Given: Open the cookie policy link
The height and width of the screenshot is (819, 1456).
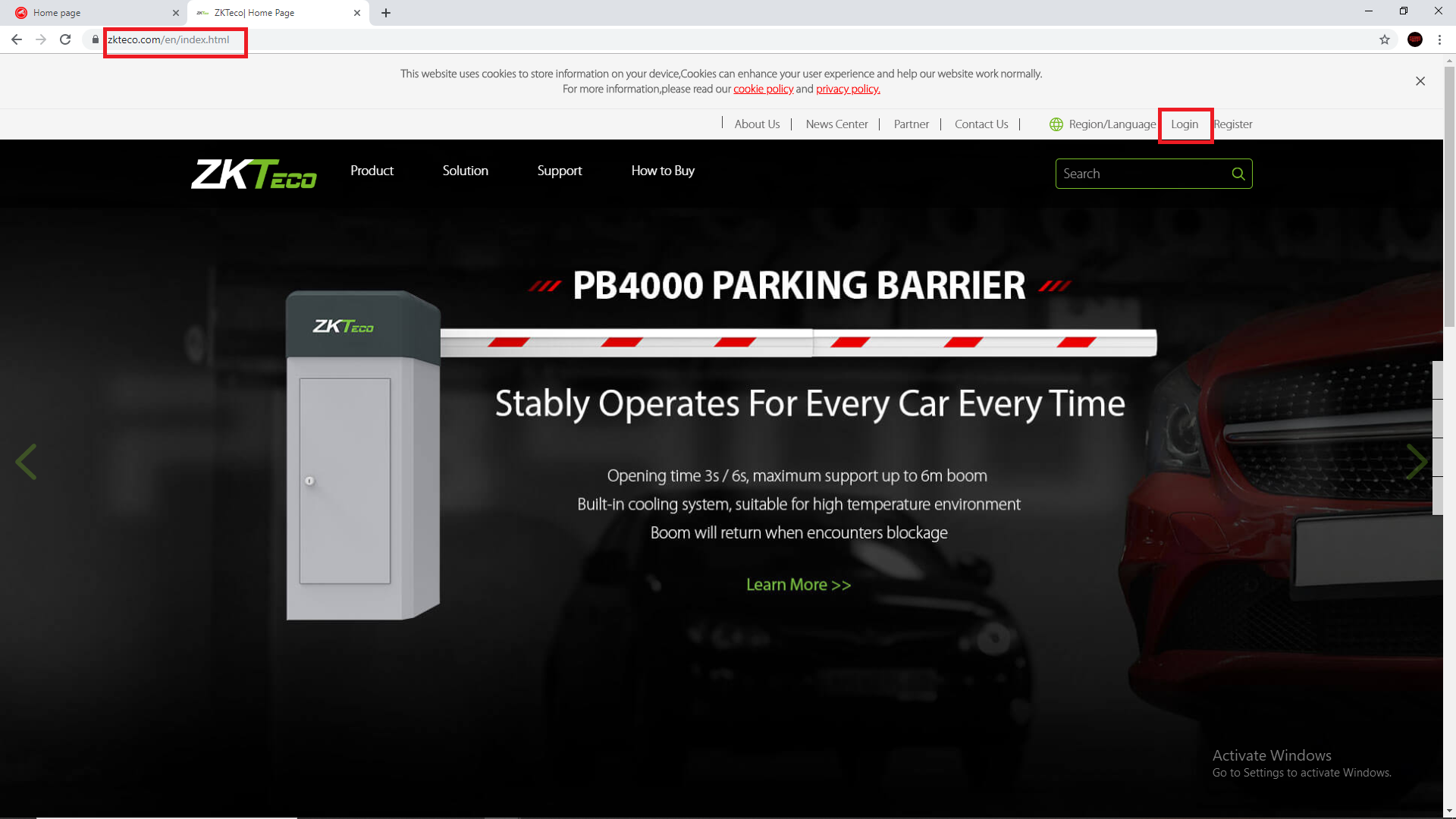Looking at the screenshot, I should coord(763,89).
